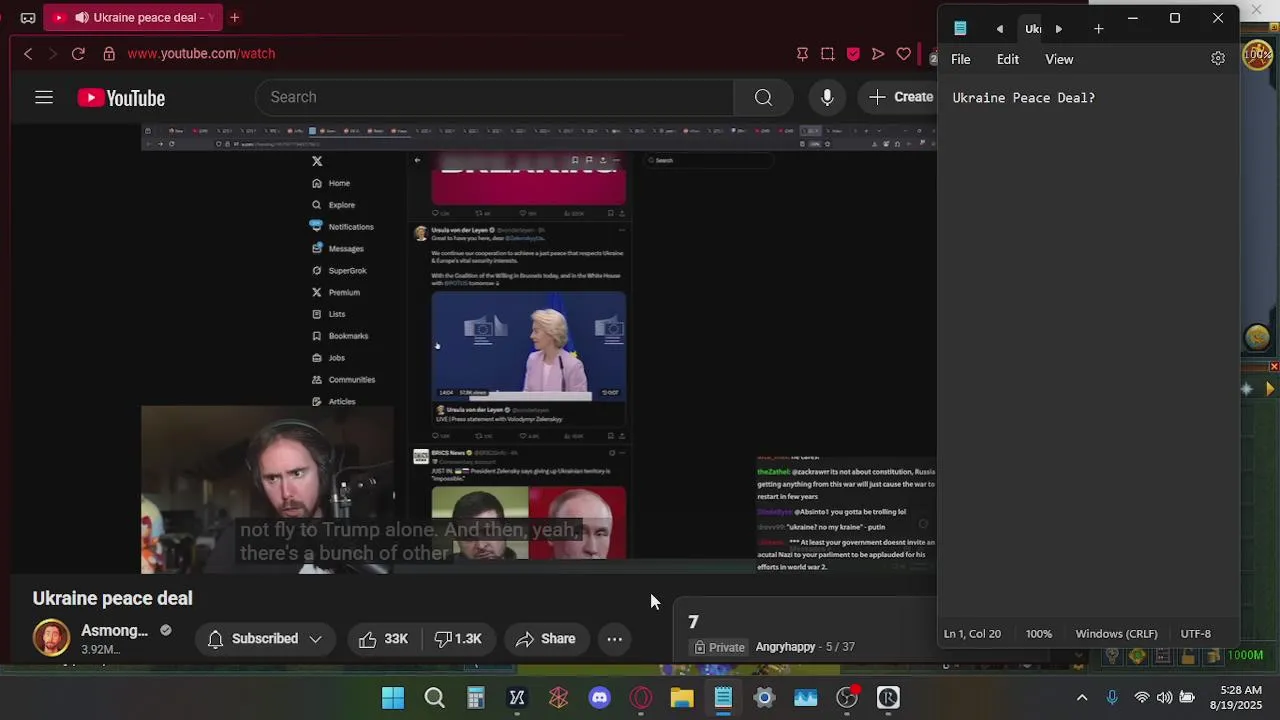Click the Share button below the video
Viewport: 1280px width, 720px height.
tap(546, 639)
